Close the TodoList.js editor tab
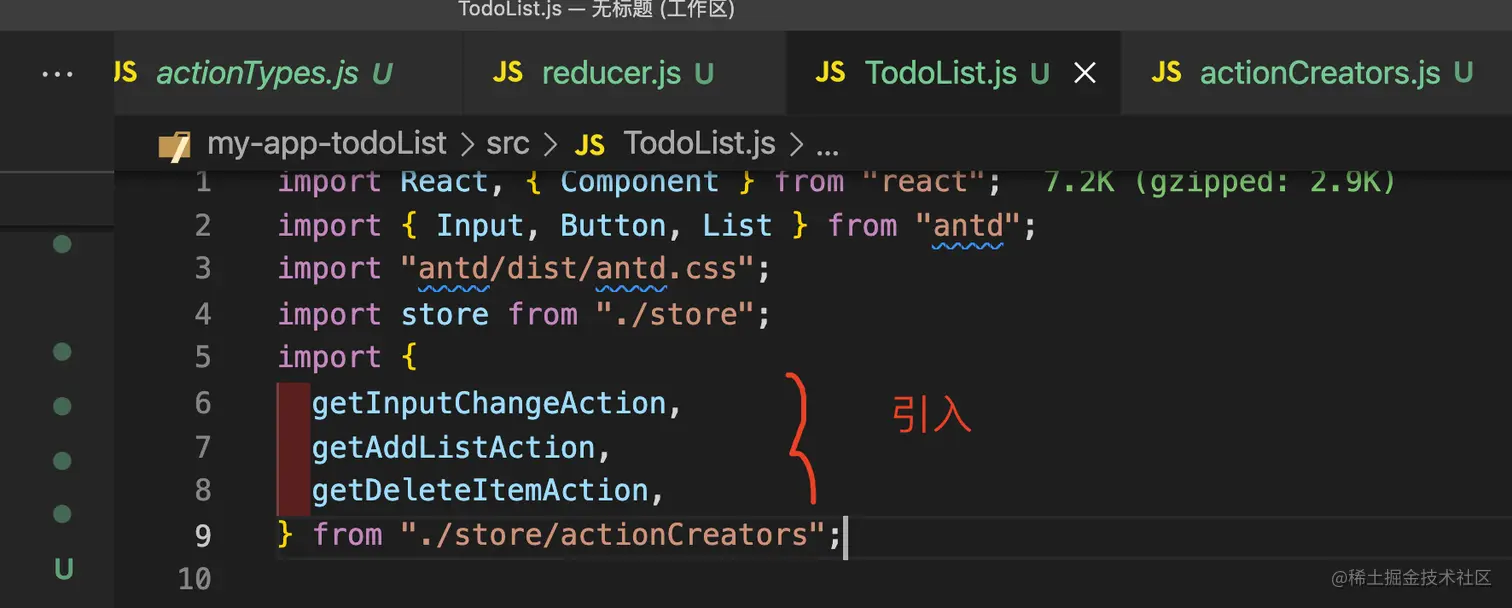1512x608 pixels. pos(1084,73)
